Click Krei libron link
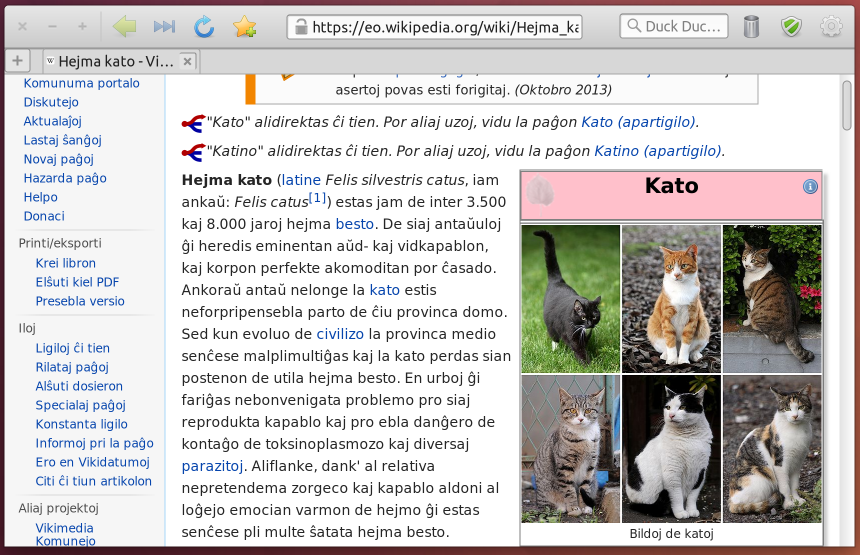The image size is (860, 555). [65, 263]
